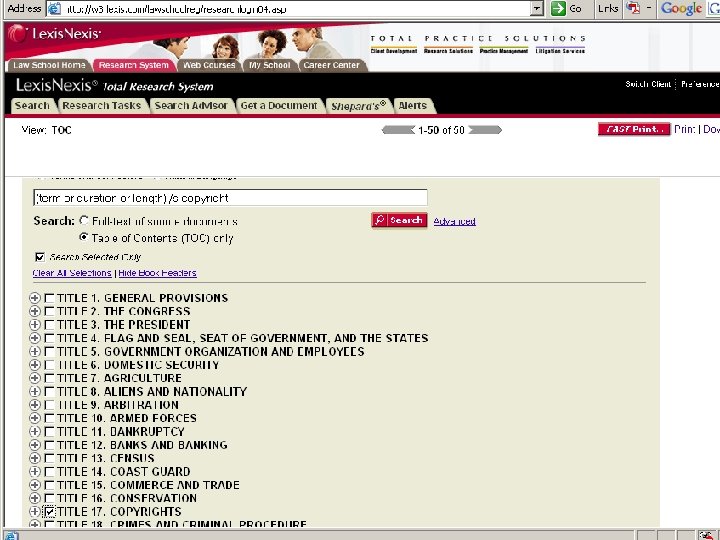Screen dimensions: 720x540
Task: Click the search terms input field
Action: pyautogui.click(x=231, y=198)
